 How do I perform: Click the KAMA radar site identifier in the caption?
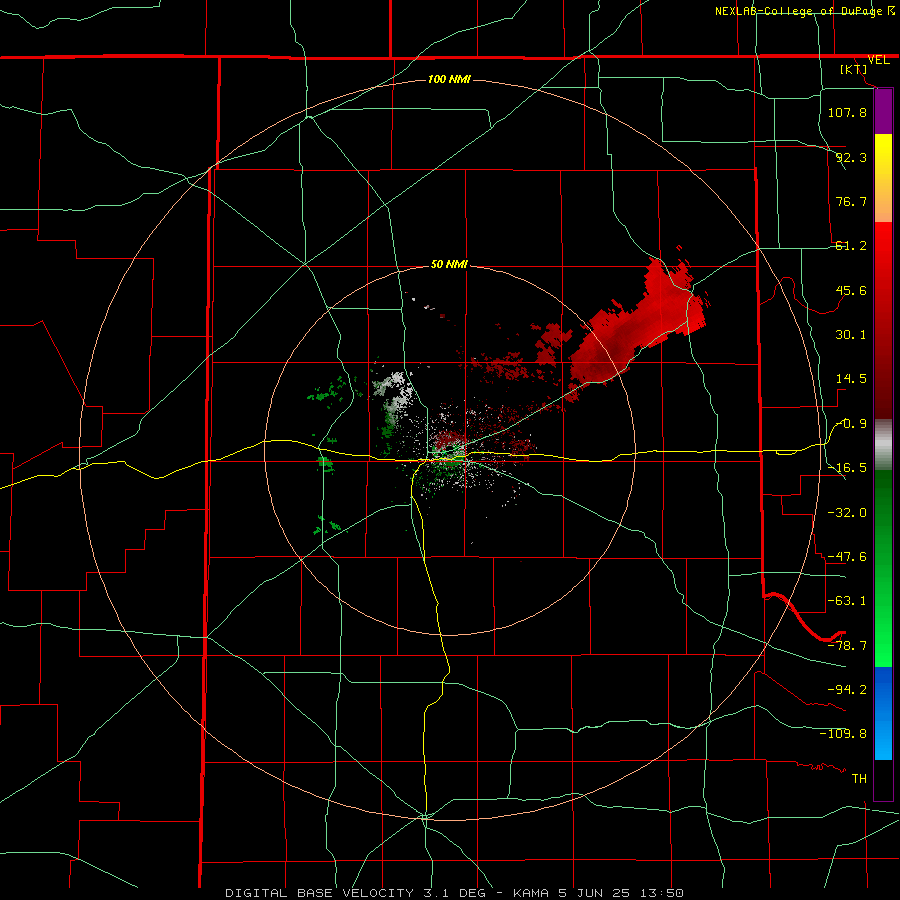(x=531, y=893)
